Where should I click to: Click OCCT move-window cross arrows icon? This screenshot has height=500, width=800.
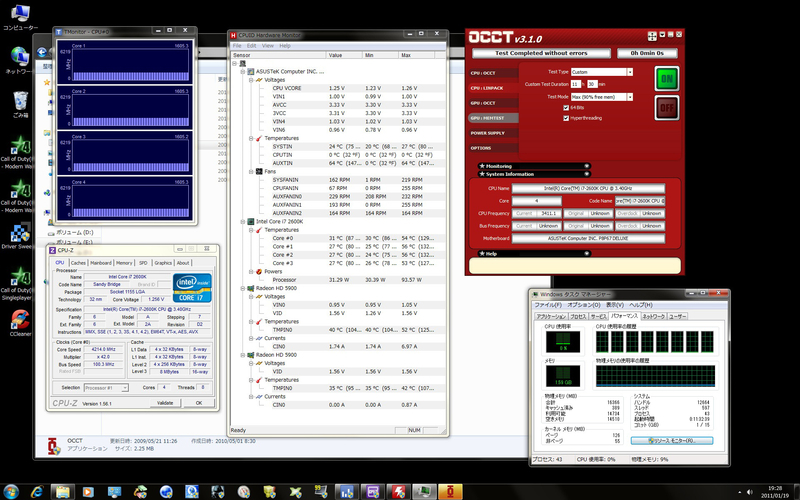(x=652, y=36)
